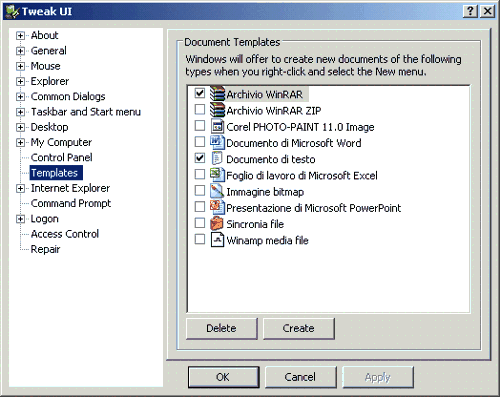Select the Mouse item label
This screenshot has width=500, height=397.
pos(45,66)
